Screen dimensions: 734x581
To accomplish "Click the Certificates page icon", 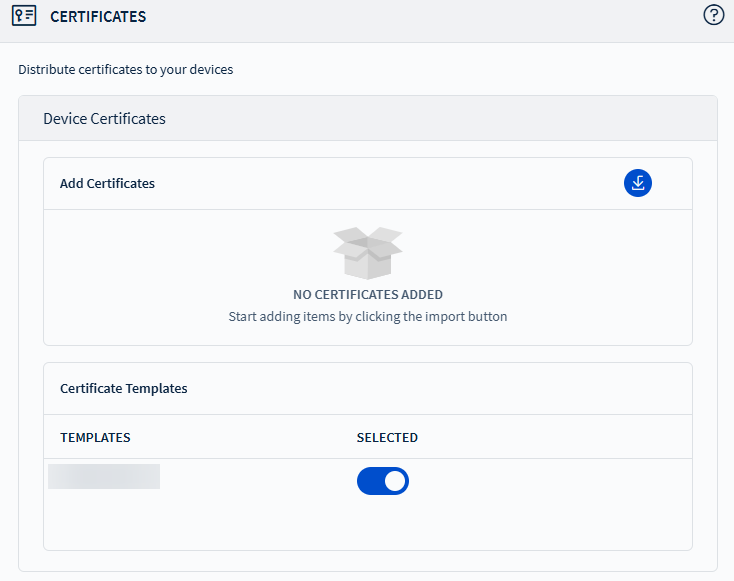I will pyautogui.click(x=24, y=16).
